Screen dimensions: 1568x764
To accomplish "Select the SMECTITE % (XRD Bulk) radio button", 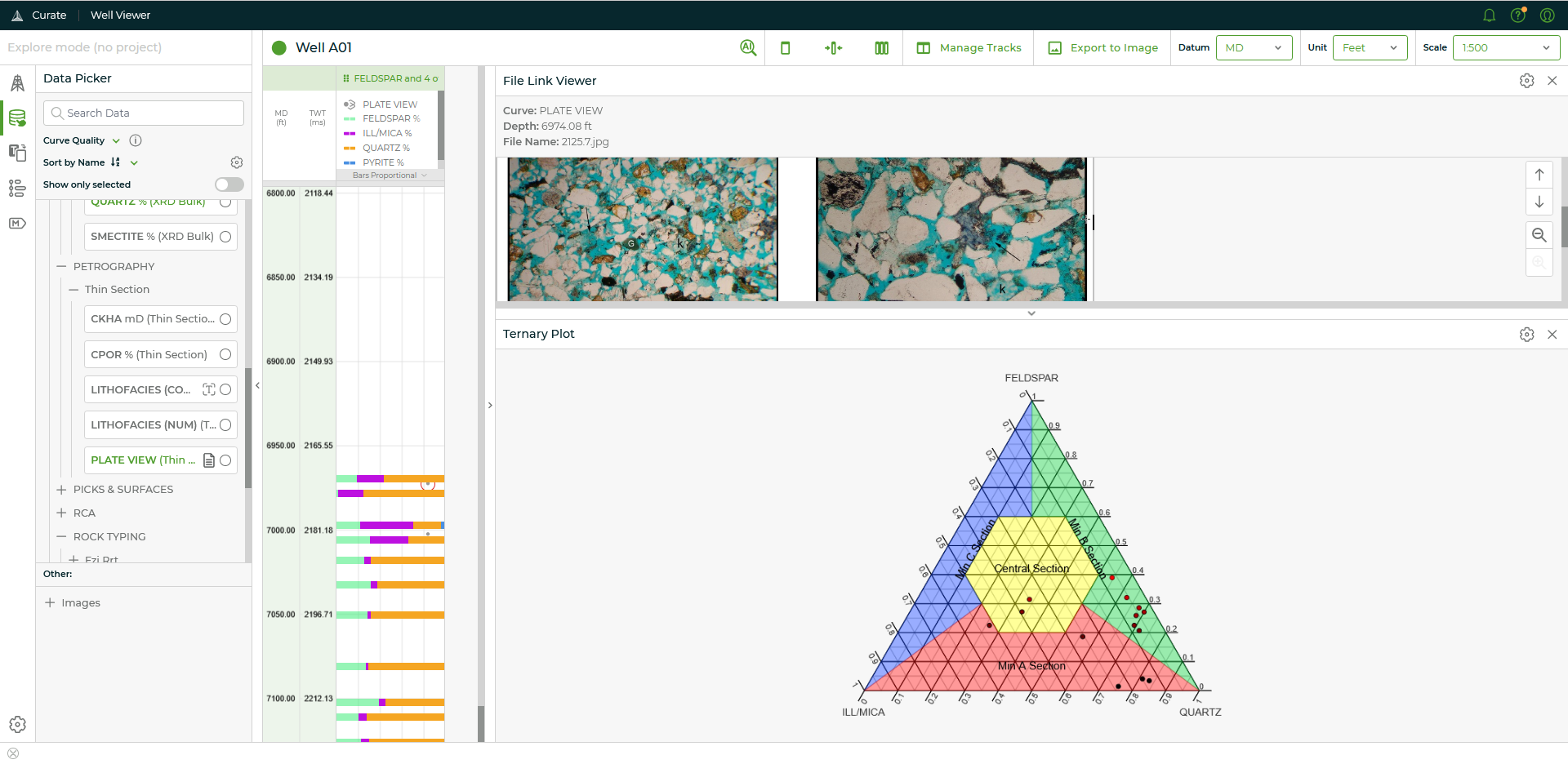I will click(x=225, y=236).
